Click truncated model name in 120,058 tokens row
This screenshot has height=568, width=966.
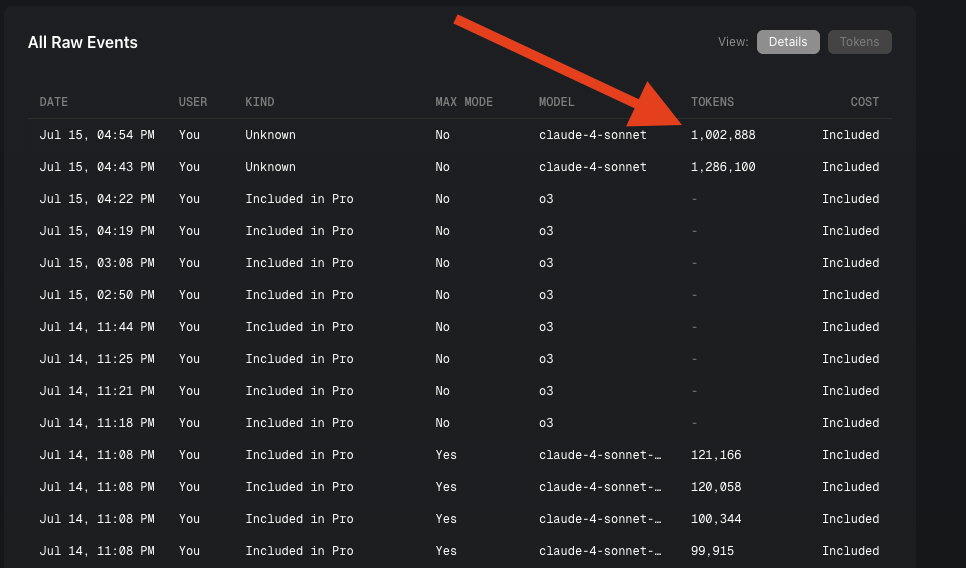600,487
